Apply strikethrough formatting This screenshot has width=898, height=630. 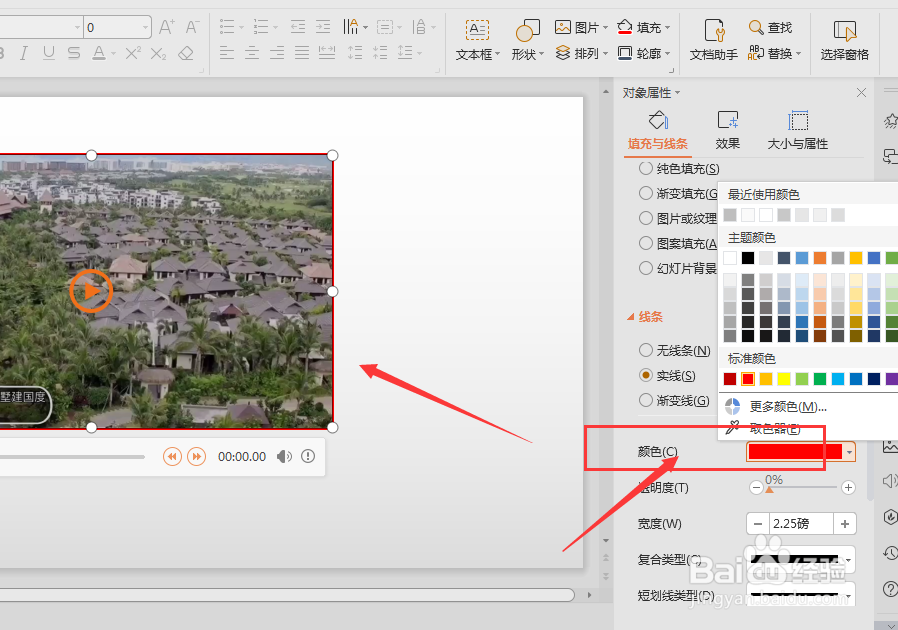pyautogui.click(x=74, y=53)
